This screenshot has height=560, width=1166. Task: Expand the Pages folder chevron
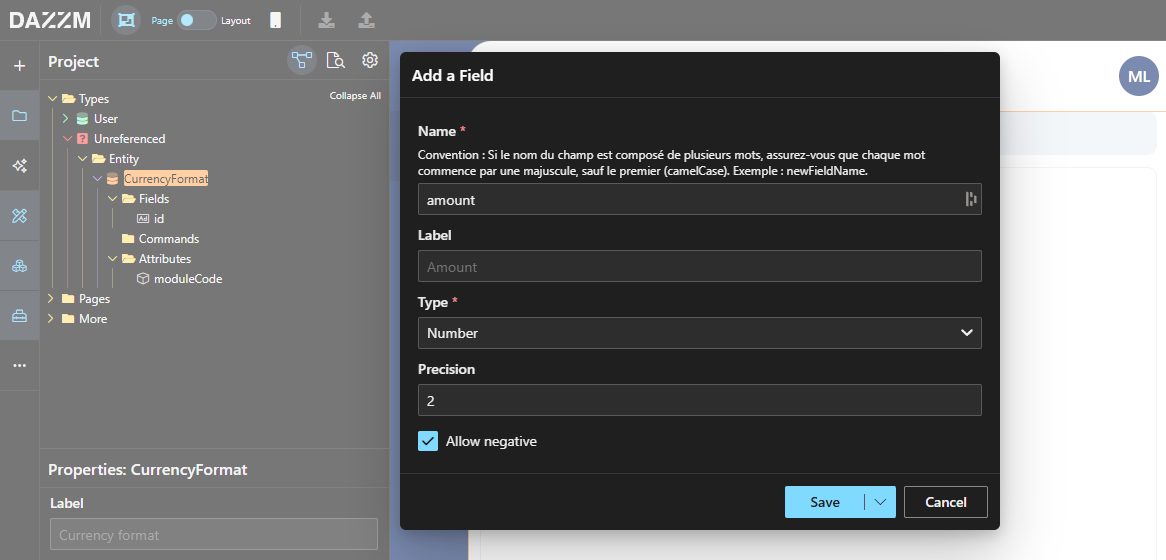coord(51,298)
